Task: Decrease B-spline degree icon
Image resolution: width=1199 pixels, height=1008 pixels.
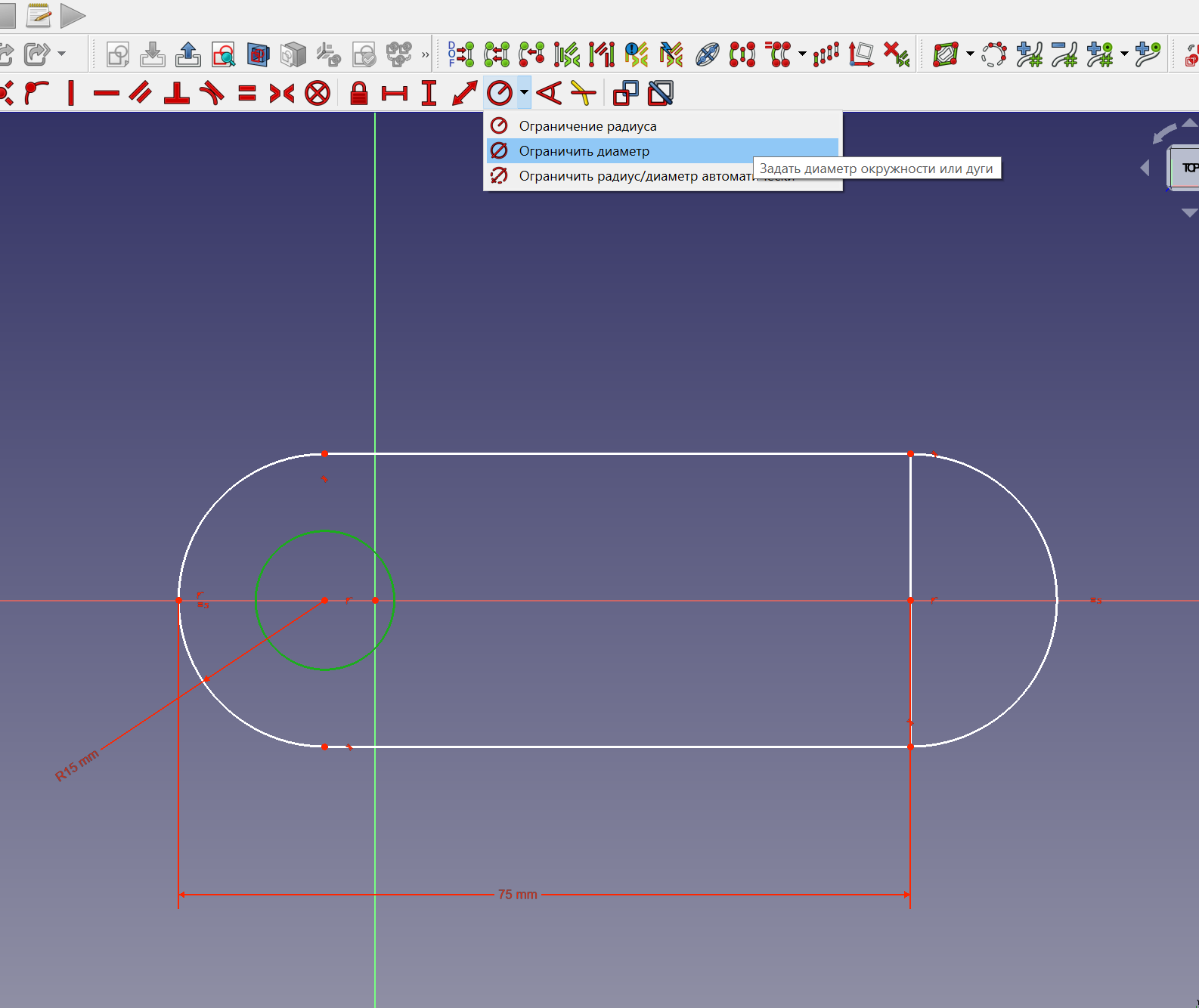Action: (x=1064, y=54)
